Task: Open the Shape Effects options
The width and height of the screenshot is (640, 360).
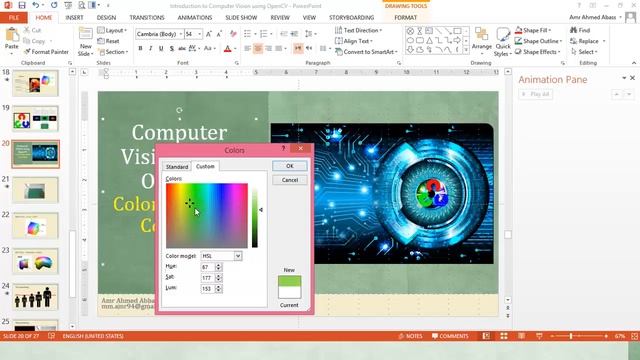Action: [x=538, y=52]
